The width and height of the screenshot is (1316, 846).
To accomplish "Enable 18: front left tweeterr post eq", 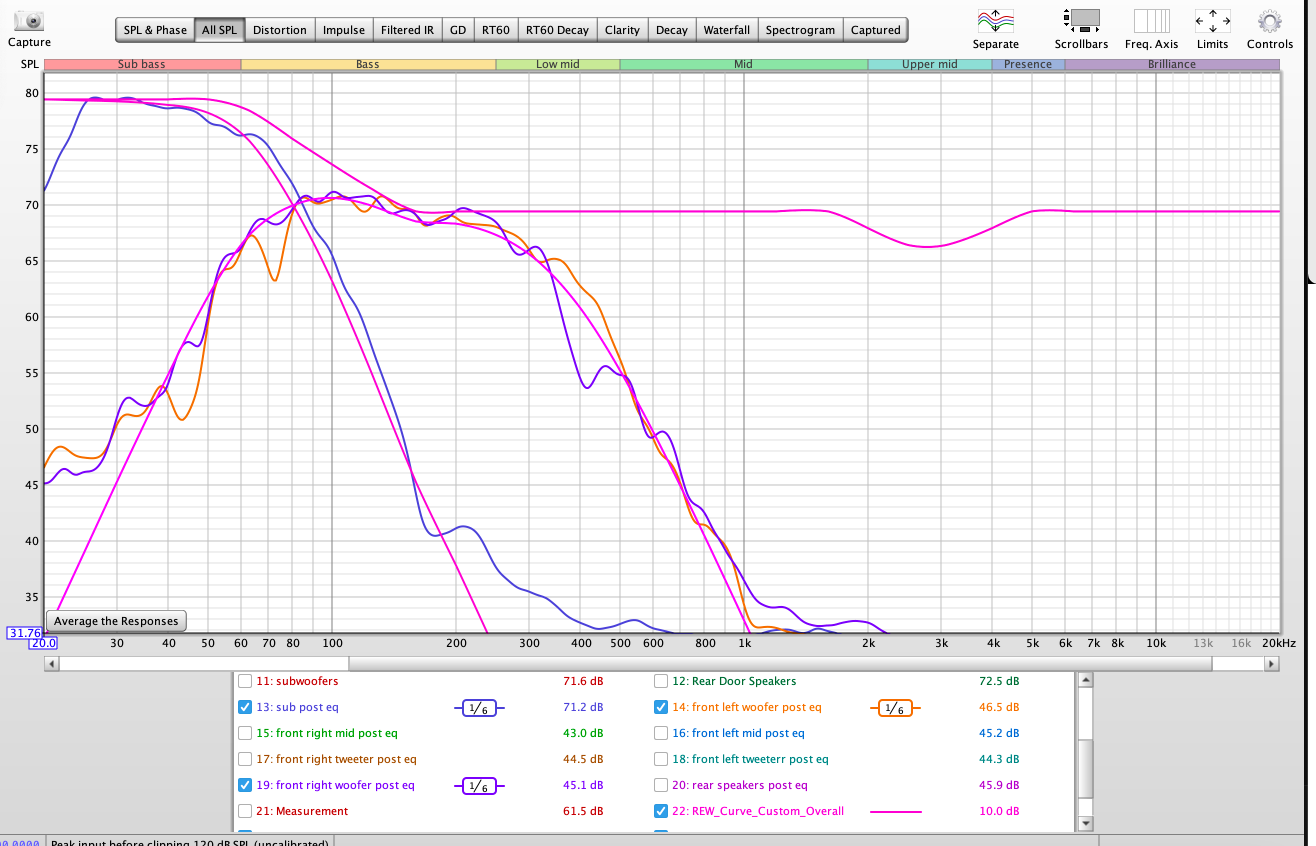I will pyautogui.click(x=661, y=760).
